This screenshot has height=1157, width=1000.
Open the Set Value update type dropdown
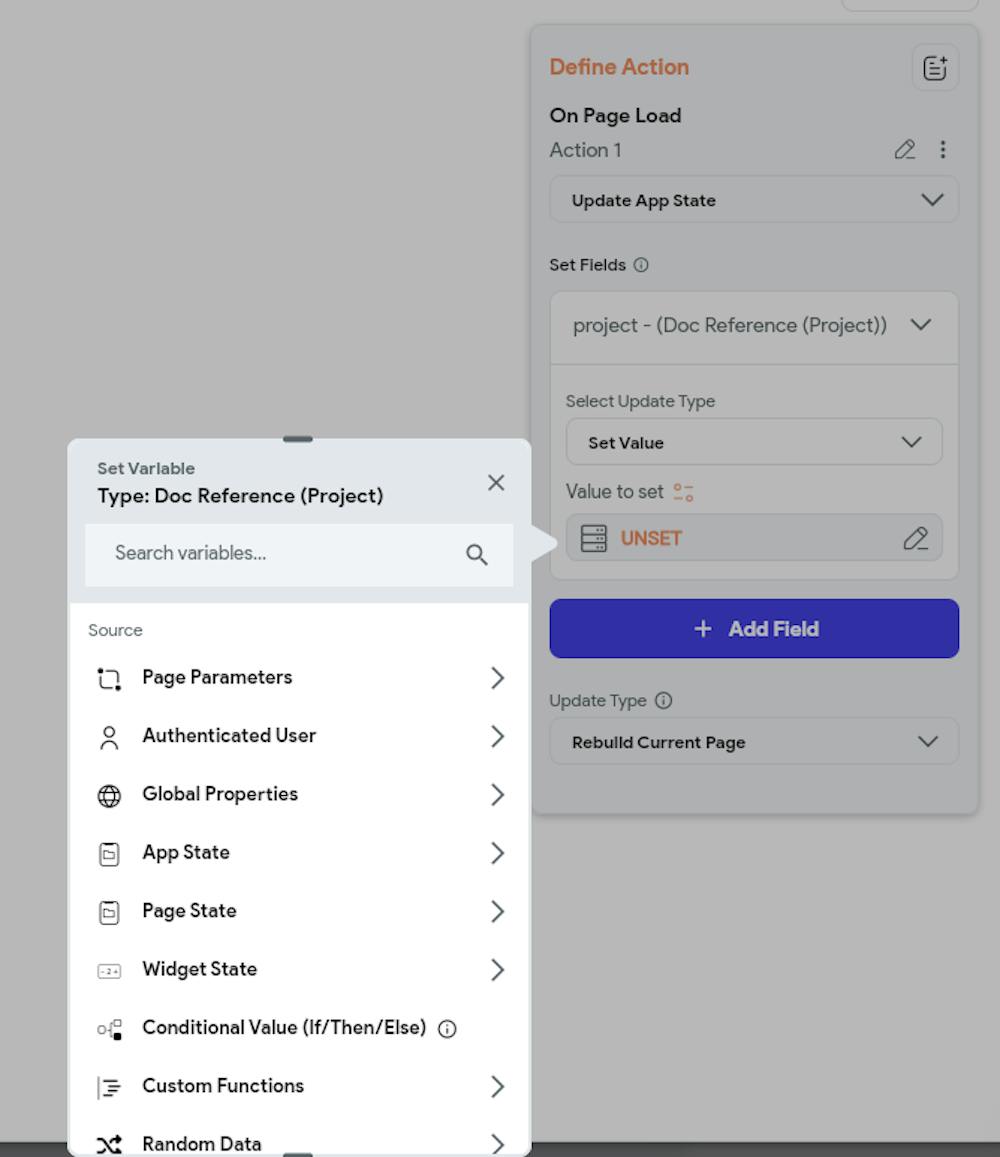pyautogui.click(x=754, y=442)
